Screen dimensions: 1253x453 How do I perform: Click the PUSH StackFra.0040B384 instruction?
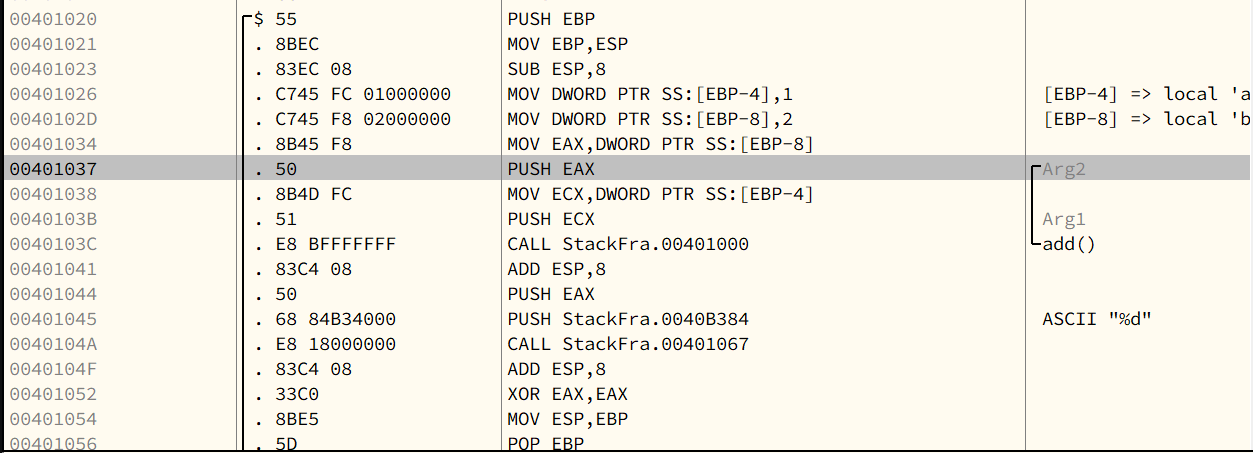point(628,319)
